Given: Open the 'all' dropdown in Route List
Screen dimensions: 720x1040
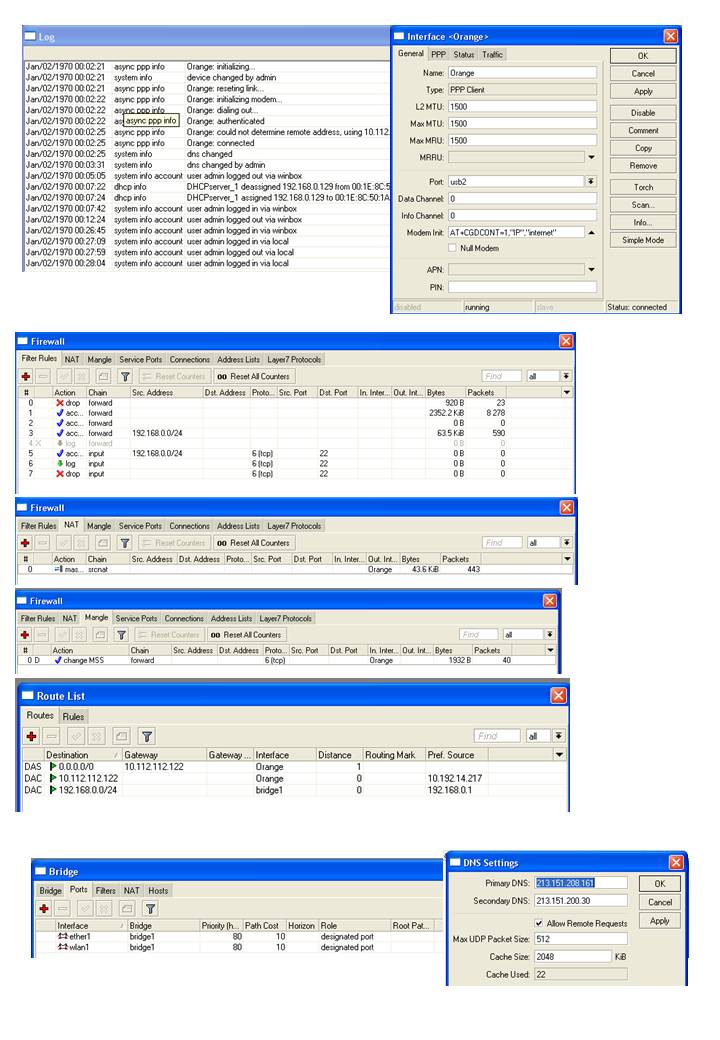Looking at the screenshot, I should point(560,736).
